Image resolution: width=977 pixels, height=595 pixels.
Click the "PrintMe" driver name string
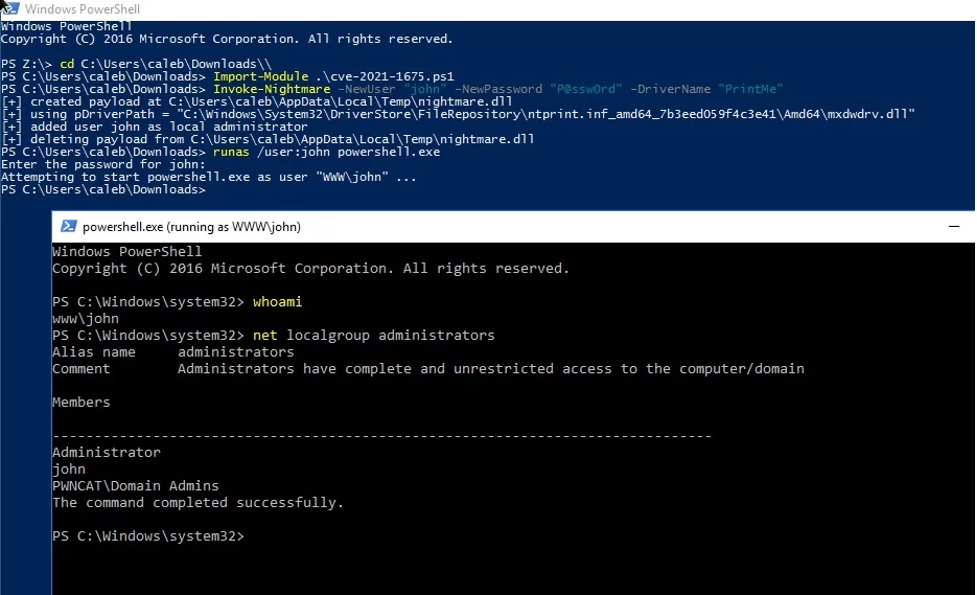[x=750, y=89]
